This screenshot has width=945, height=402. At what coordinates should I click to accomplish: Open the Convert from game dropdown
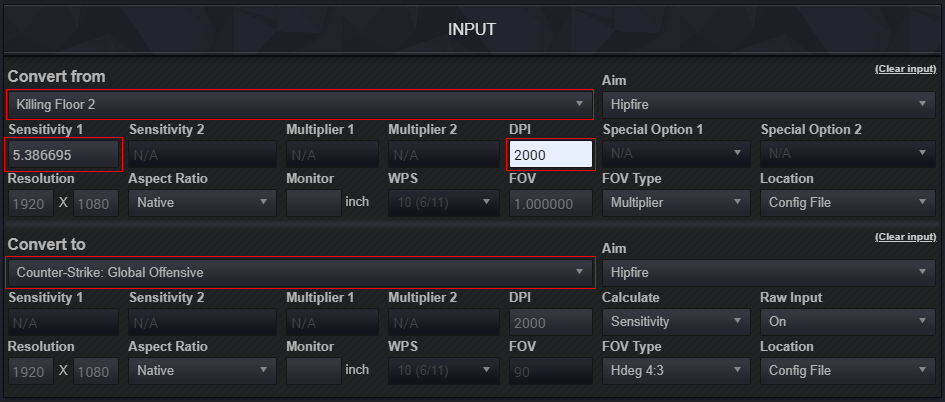299,104
